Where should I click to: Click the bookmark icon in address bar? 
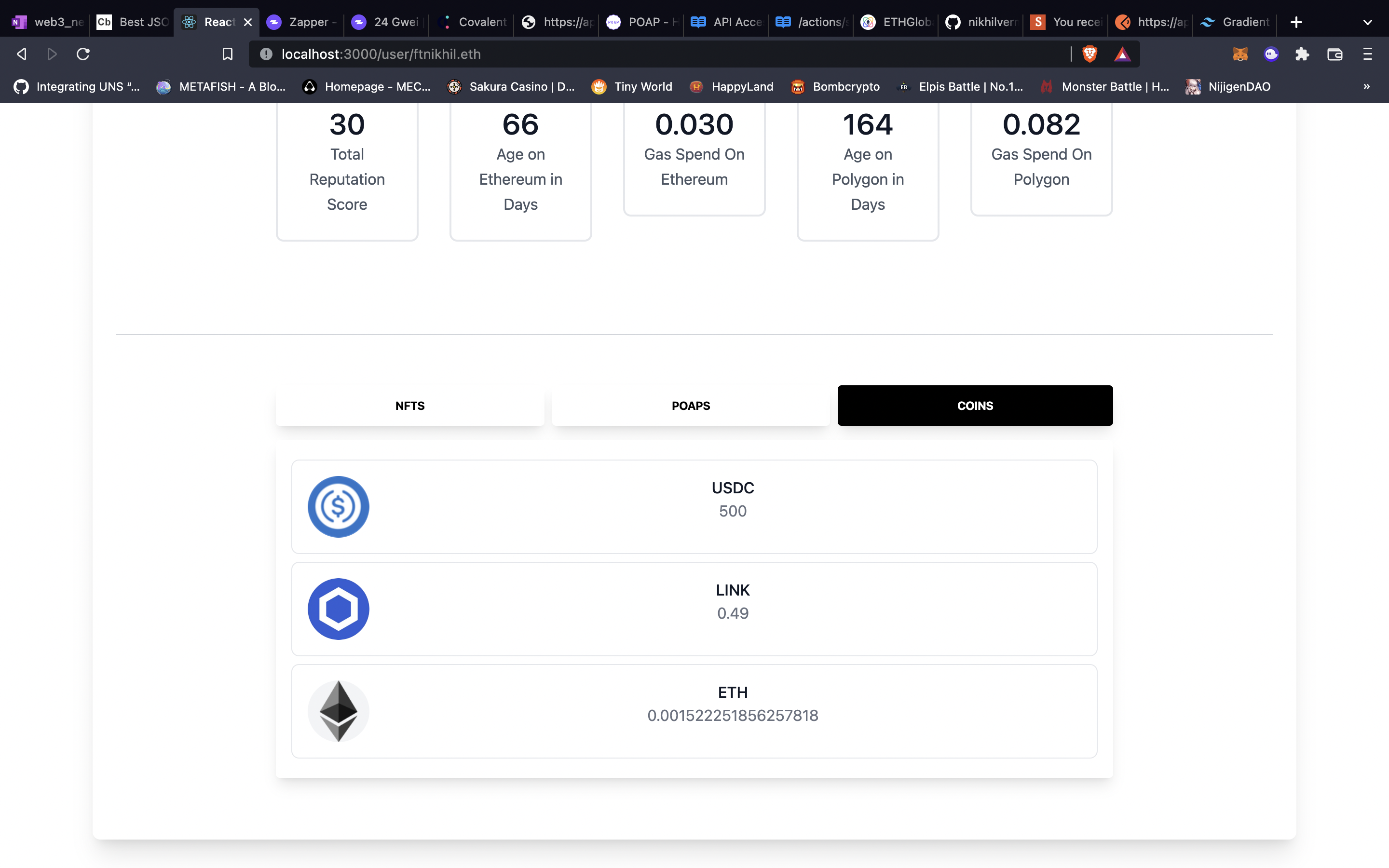coord(226,53)
